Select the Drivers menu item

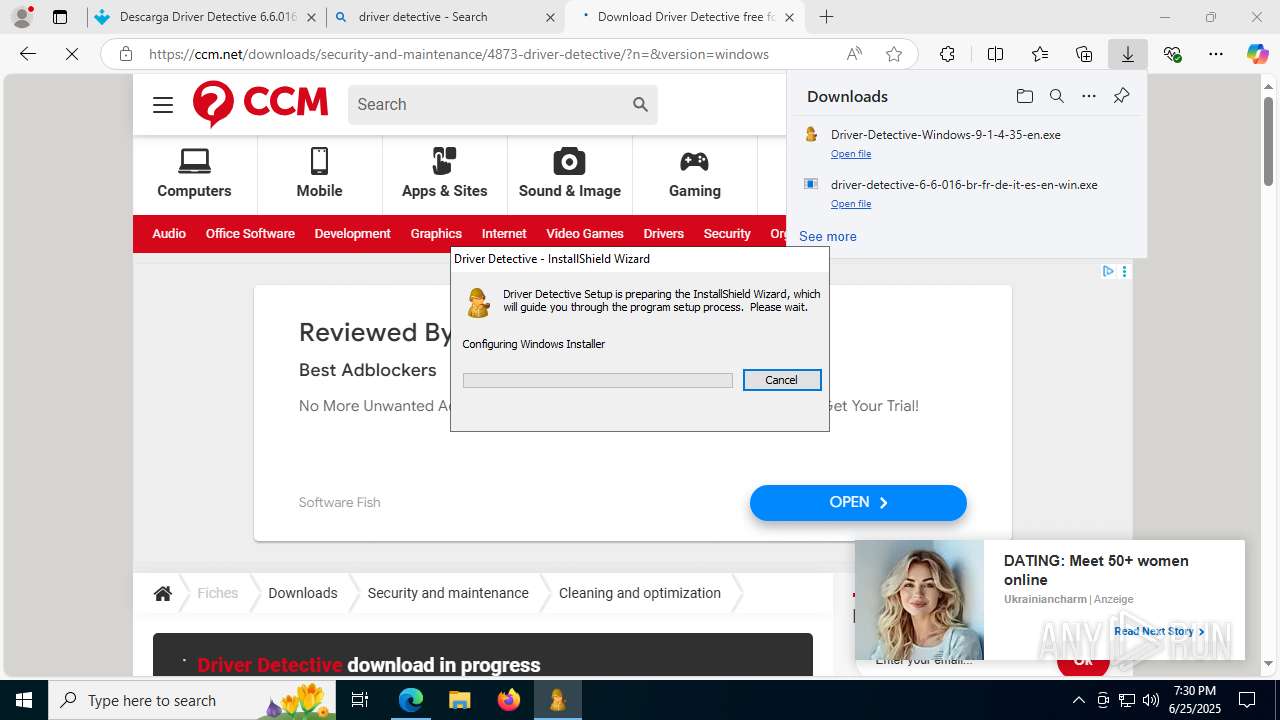pos(664,233)
